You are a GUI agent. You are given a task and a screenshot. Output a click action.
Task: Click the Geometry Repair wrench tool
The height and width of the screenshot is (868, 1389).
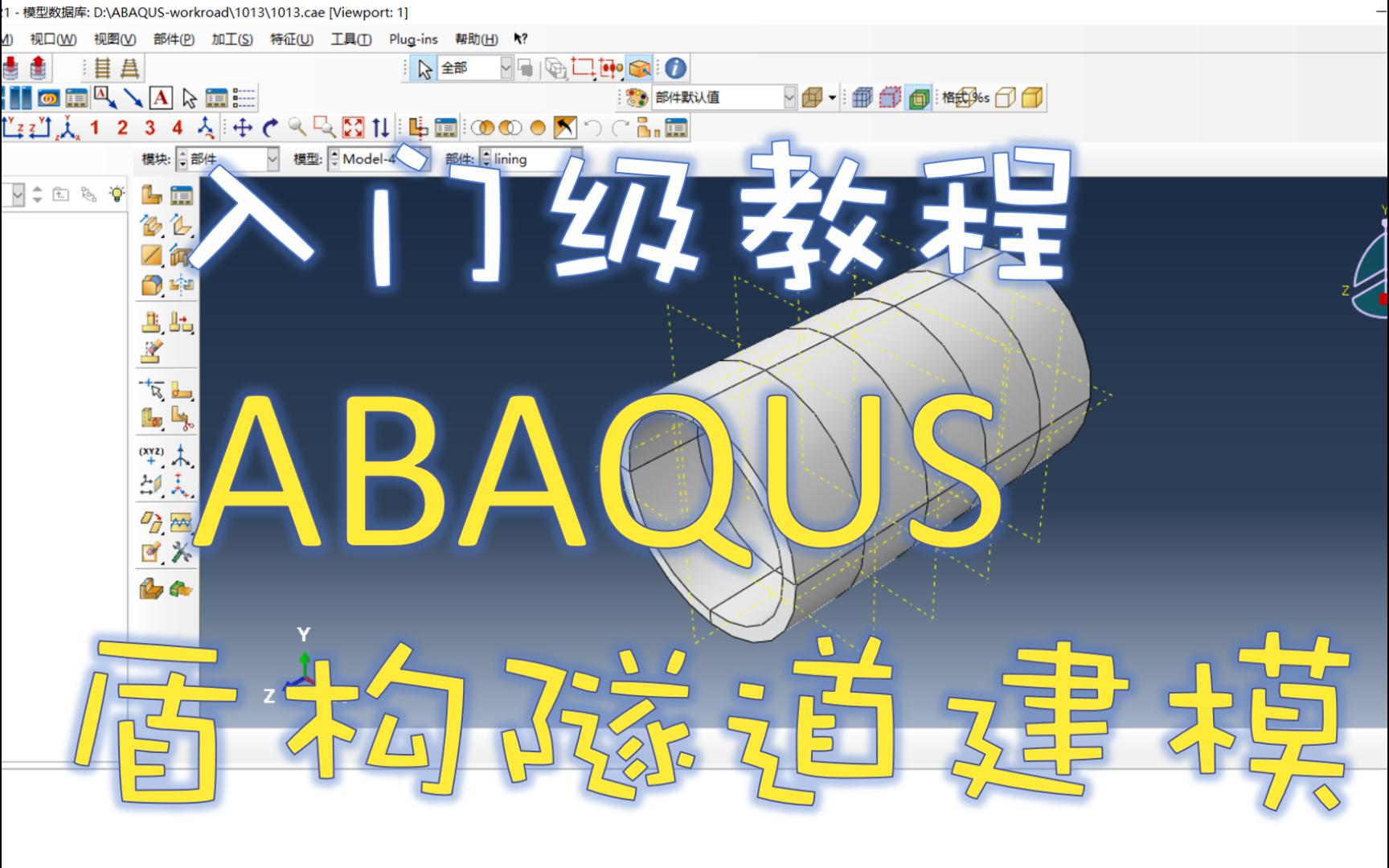coord(182,552)
